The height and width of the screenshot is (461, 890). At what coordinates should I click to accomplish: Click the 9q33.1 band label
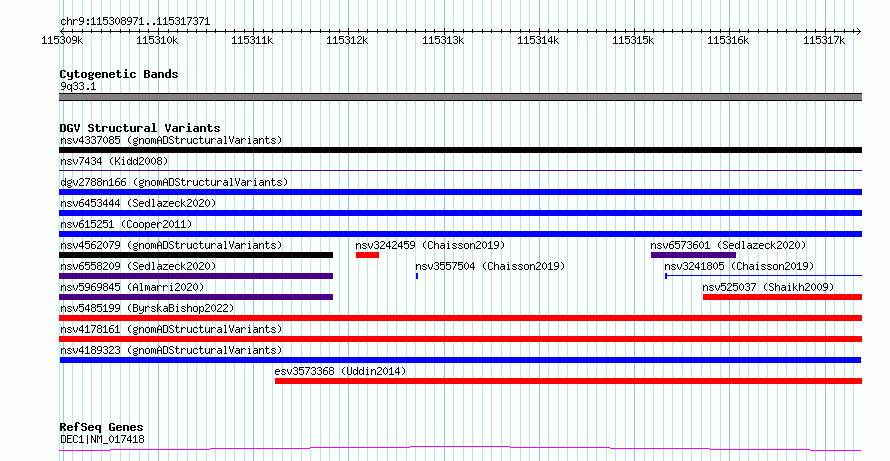pyautogui.click(x=78, y=86)
